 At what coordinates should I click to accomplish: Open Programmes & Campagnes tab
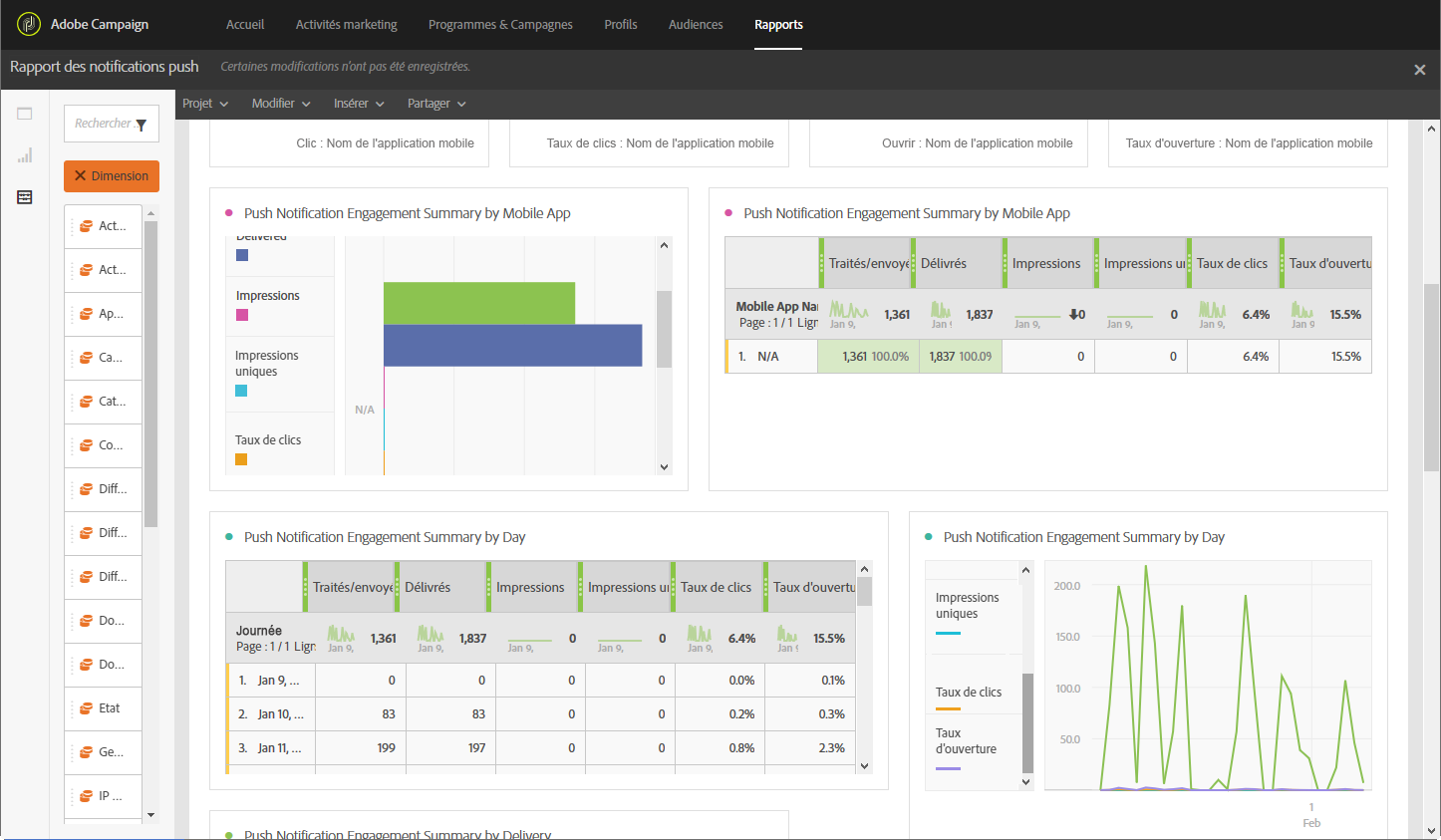coord(500,25)
